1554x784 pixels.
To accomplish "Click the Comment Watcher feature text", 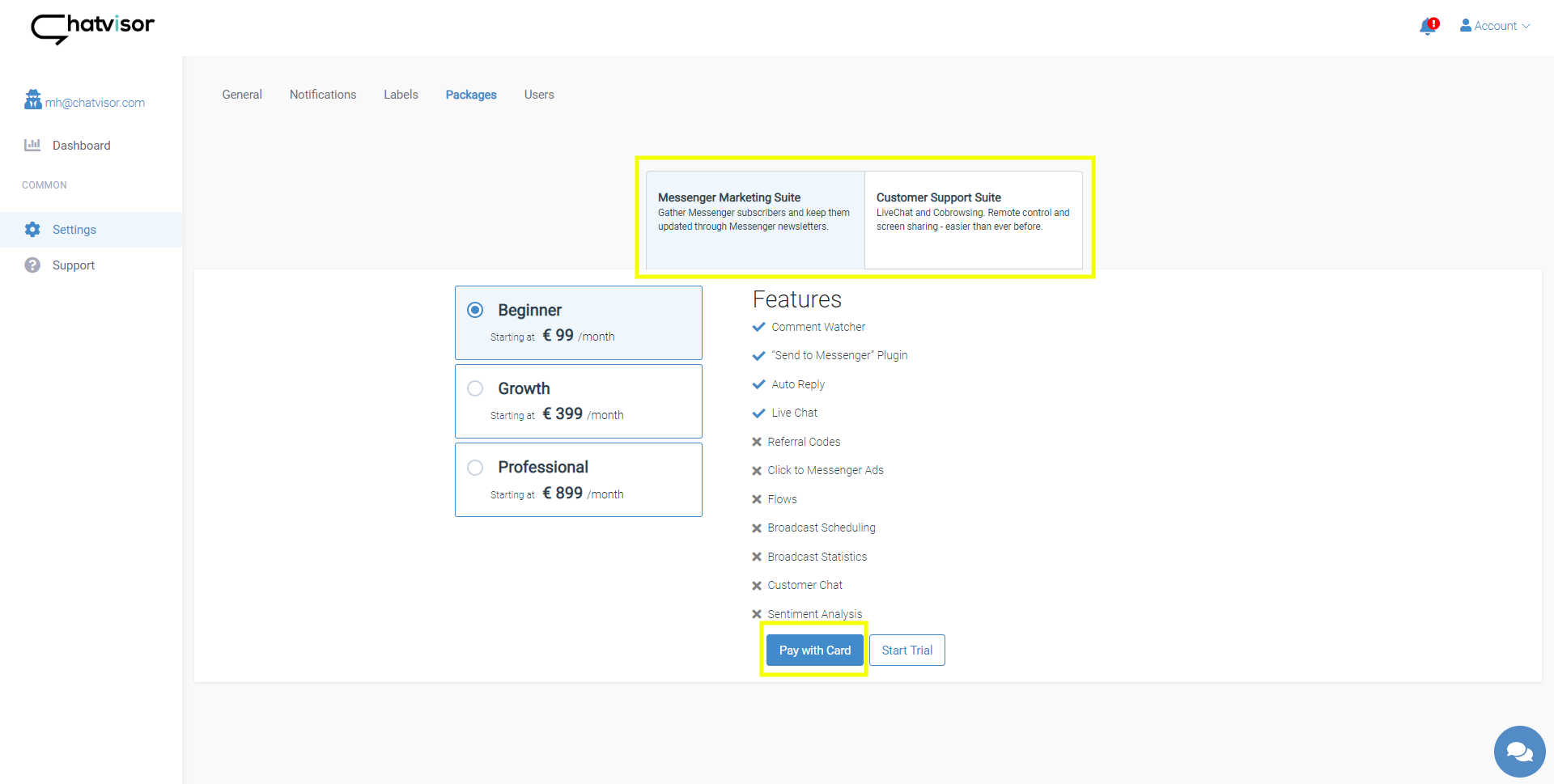I will [818, 327].
